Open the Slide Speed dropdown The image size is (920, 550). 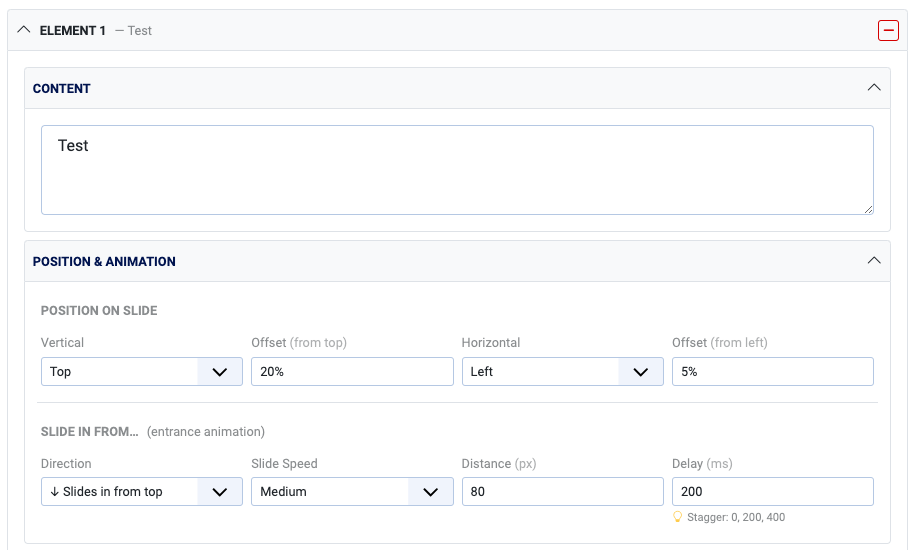(x=351, y=492)
